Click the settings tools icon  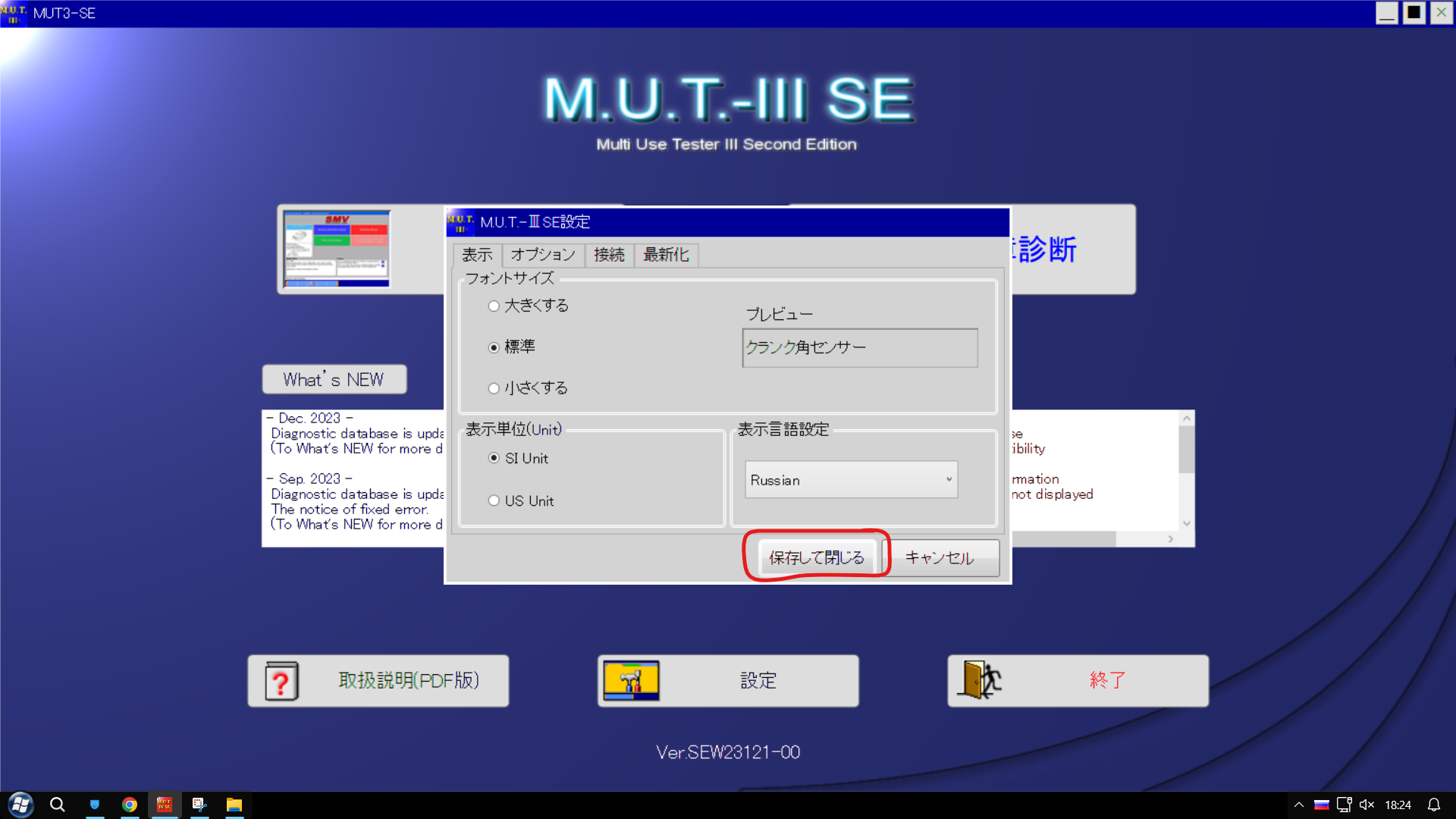pyautogui.click(x=631, y=681)
